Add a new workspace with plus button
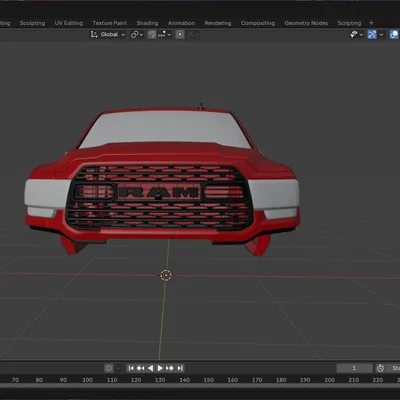Viewport: 400px width, 400px height. point(371,23)
